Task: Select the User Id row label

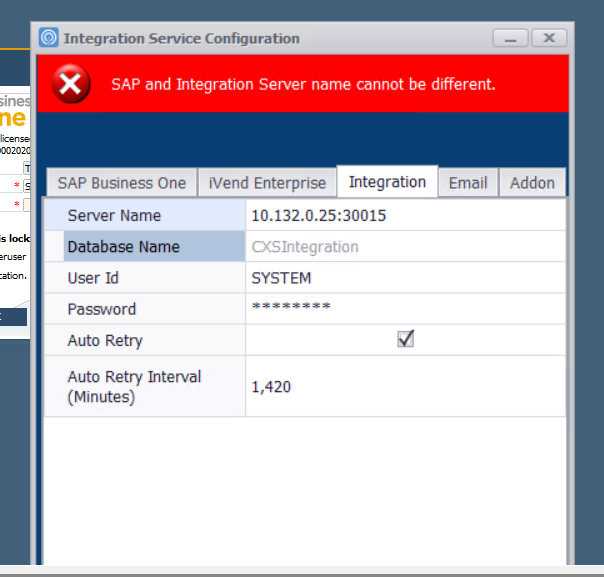Action: [145, 278]
